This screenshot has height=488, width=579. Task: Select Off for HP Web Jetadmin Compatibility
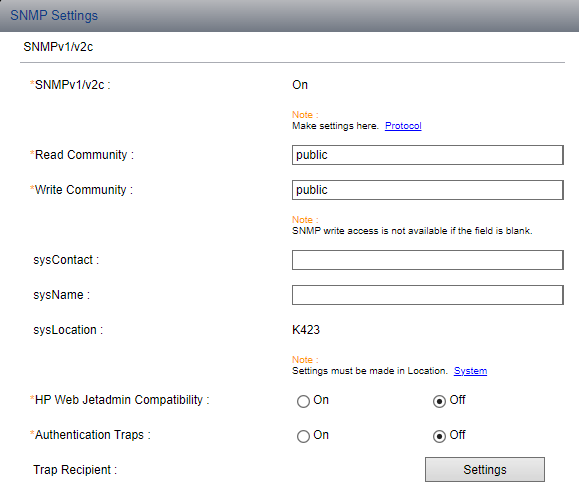(439, 401)
